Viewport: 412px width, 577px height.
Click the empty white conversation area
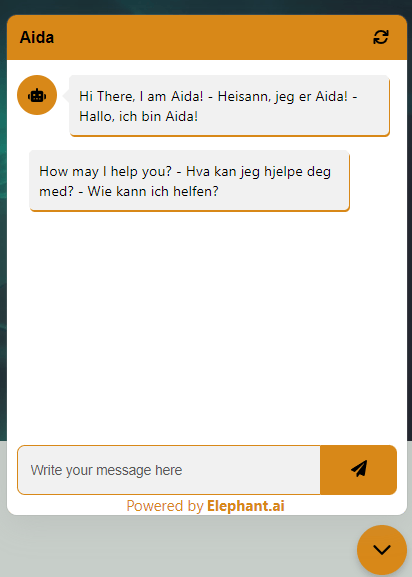click(x=207, y=324)
